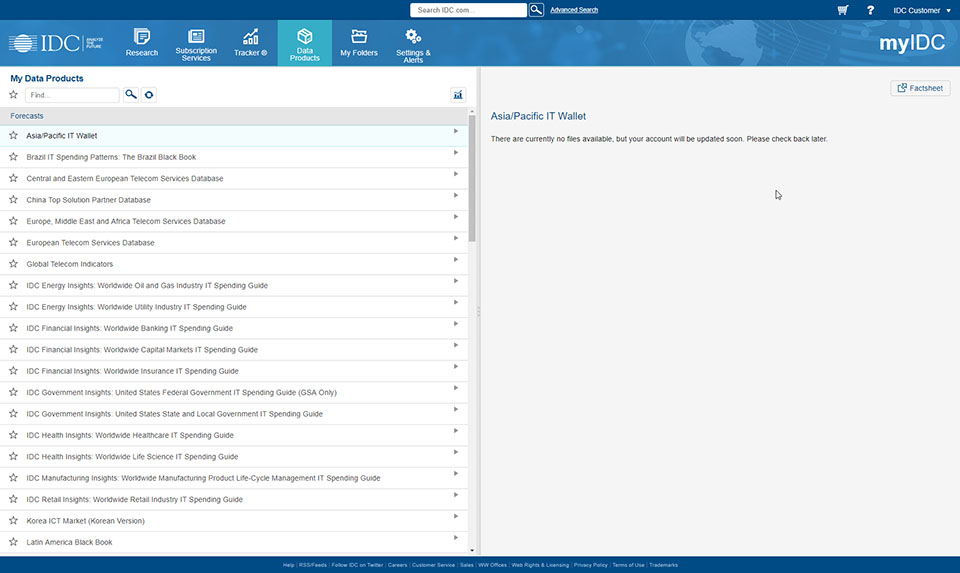The width and height of the screenshot is (960, 573).
Task: Toggle favorites filter star beside Find field
Action: (x=13, y=94)
